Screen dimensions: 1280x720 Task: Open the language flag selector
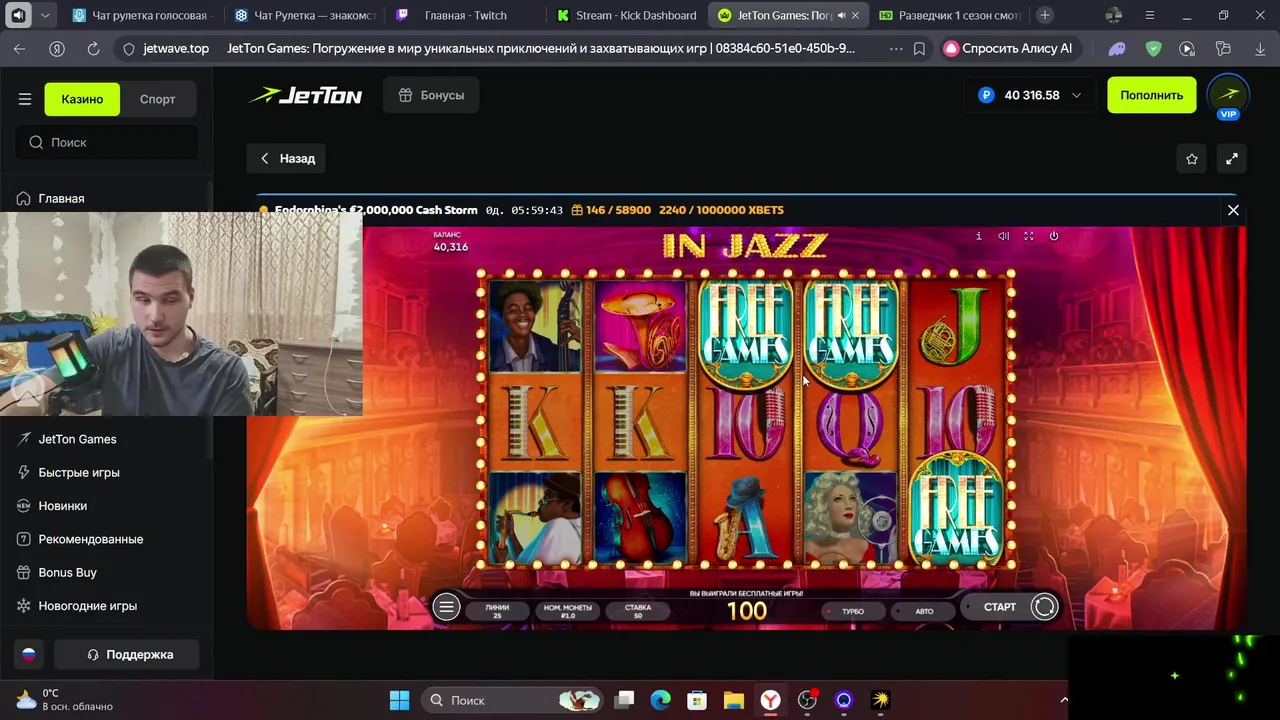[29, 654]
